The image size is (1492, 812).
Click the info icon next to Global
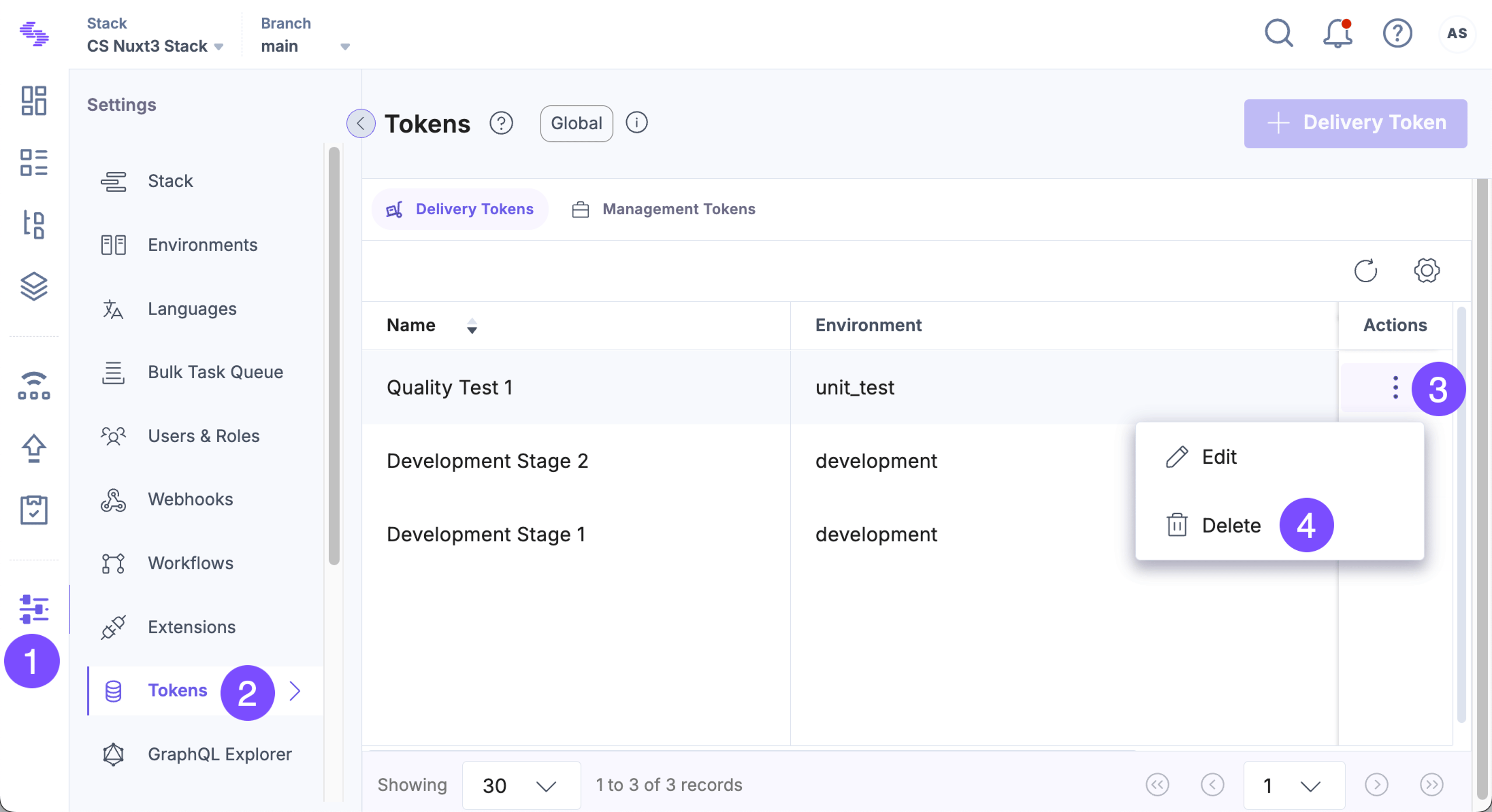point(636,123)
